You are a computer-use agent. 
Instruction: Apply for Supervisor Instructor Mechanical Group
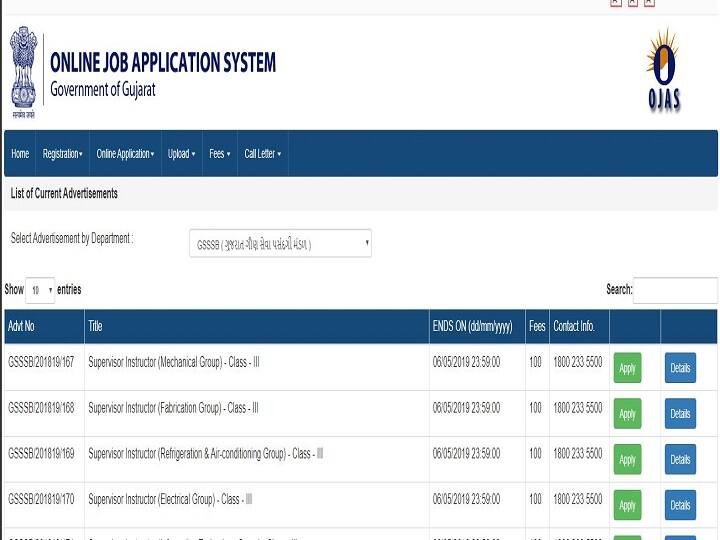coord(627,368)
